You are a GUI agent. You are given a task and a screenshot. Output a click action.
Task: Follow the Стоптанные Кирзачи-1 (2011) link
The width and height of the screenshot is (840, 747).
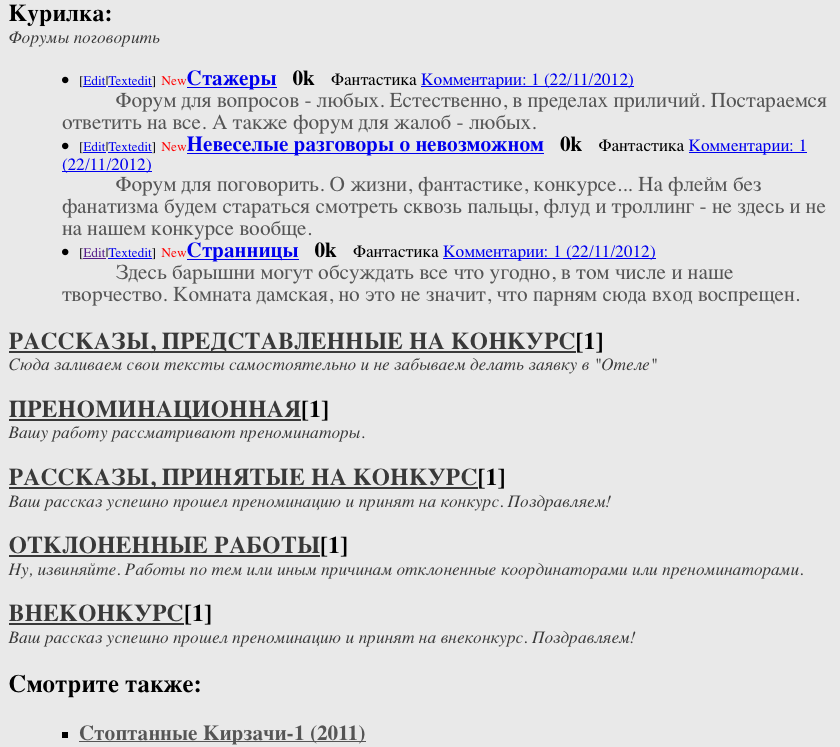[x=222, y=733]
